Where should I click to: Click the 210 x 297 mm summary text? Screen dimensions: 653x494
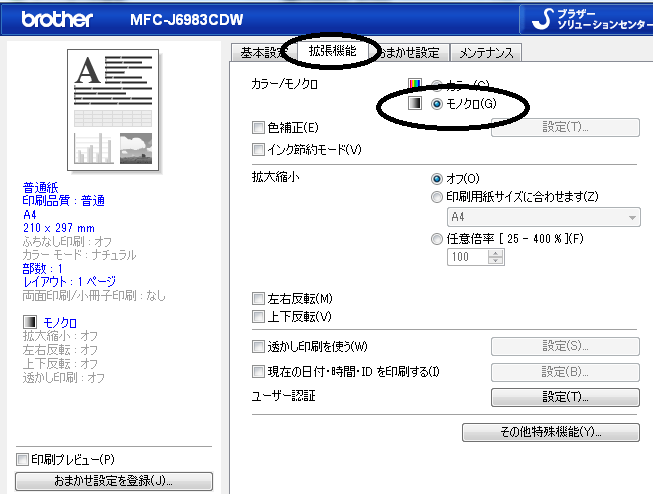click(59, 228)
